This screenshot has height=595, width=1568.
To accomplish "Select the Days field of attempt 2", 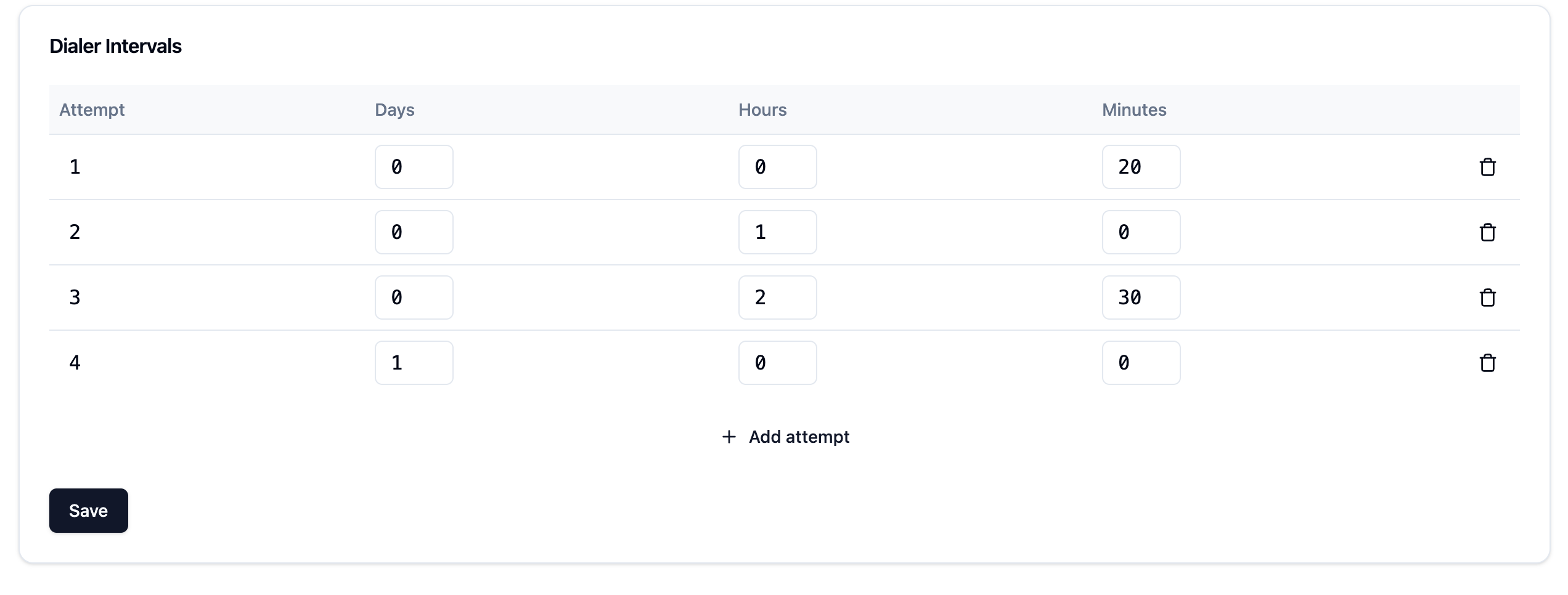I will coord(414,232).
